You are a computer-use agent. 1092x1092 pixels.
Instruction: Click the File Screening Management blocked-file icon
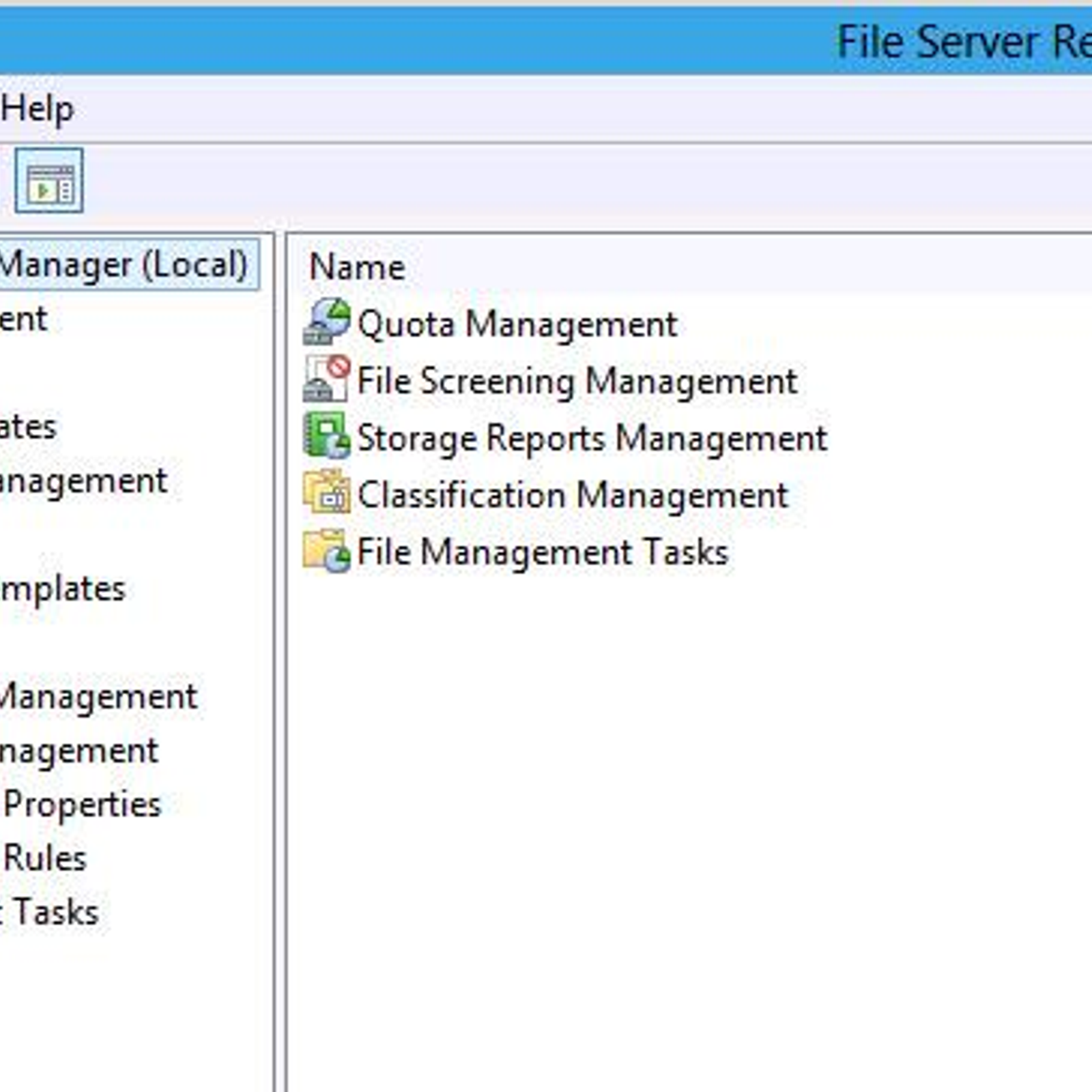point(327,379)
